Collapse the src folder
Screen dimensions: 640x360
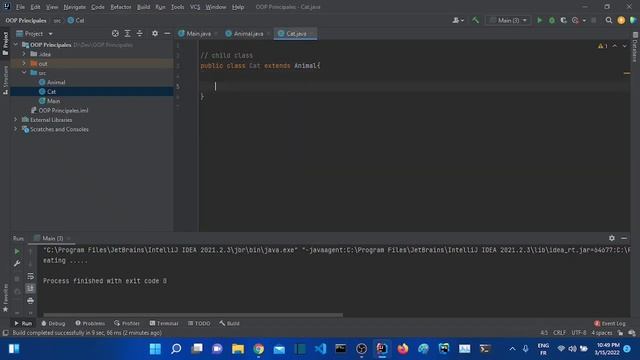pyautogui.click(x=24, y=73)
